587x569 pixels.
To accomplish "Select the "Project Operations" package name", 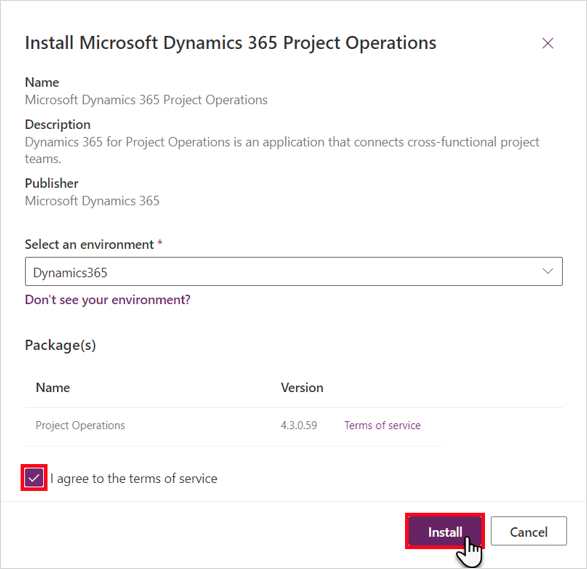I will point(80,425).
